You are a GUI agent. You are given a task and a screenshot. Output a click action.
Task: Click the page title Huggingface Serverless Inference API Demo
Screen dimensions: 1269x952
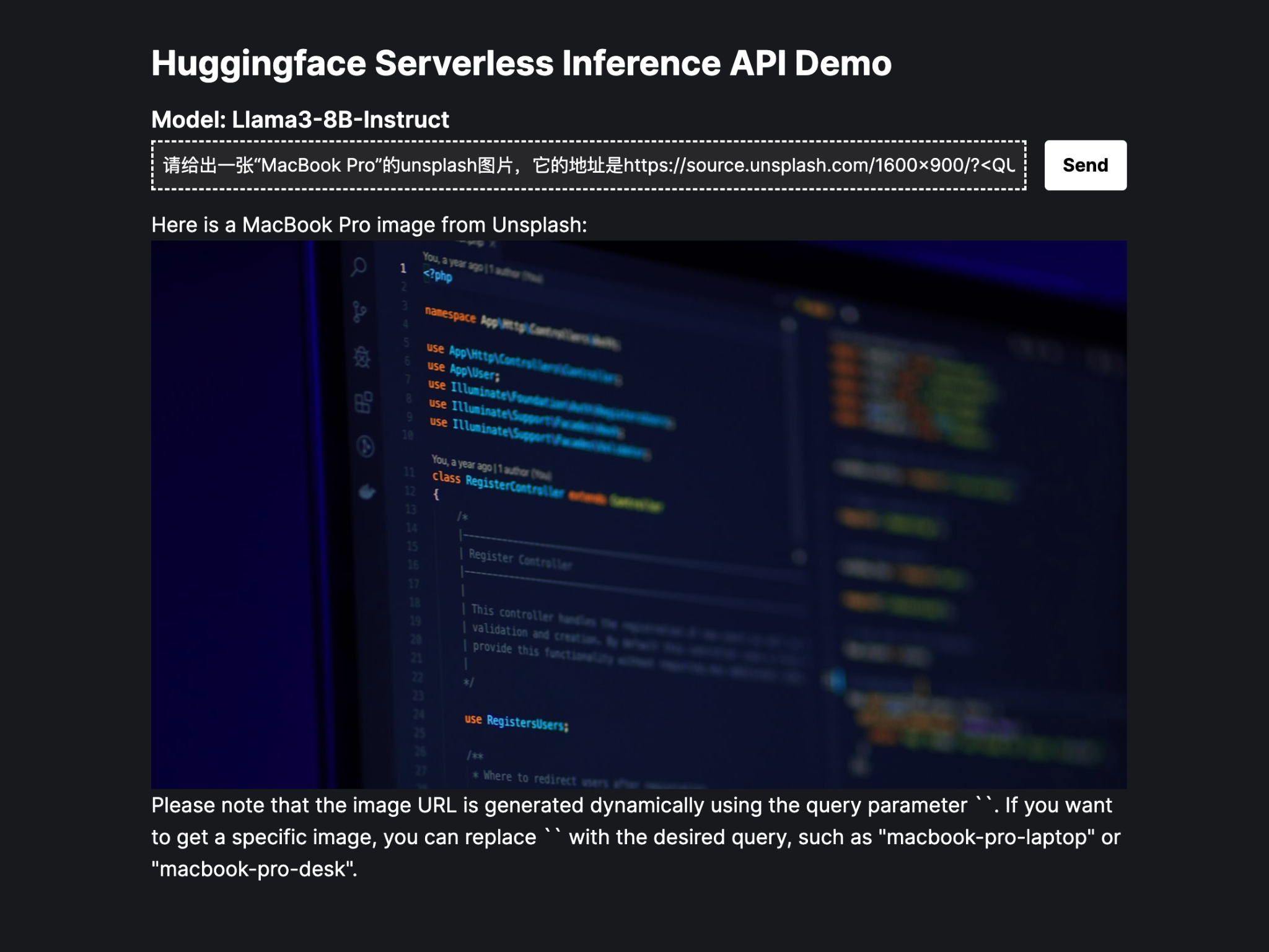[x=520, y=63]
